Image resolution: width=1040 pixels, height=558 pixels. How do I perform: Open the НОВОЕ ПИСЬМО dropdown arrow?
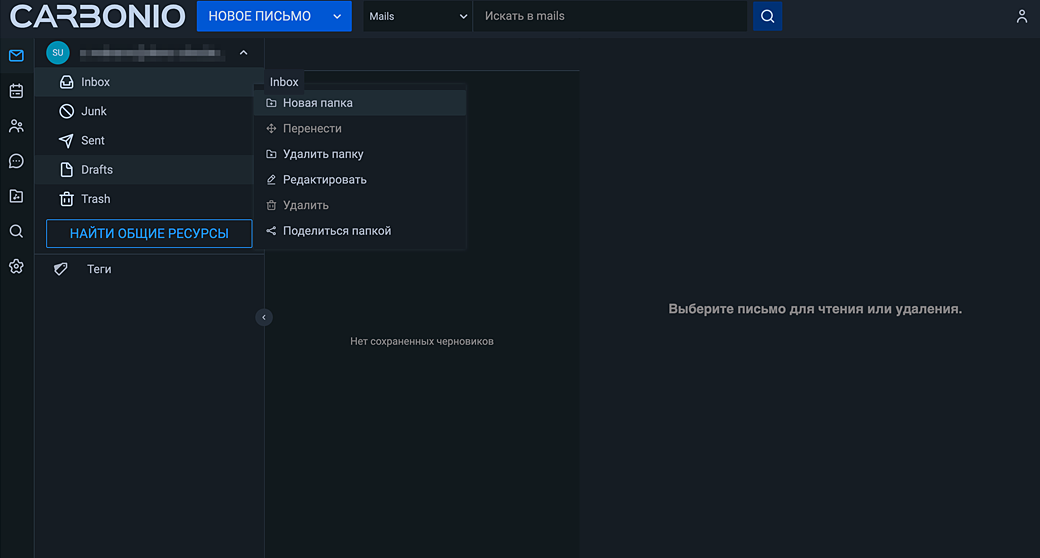(x=337, y=16)
